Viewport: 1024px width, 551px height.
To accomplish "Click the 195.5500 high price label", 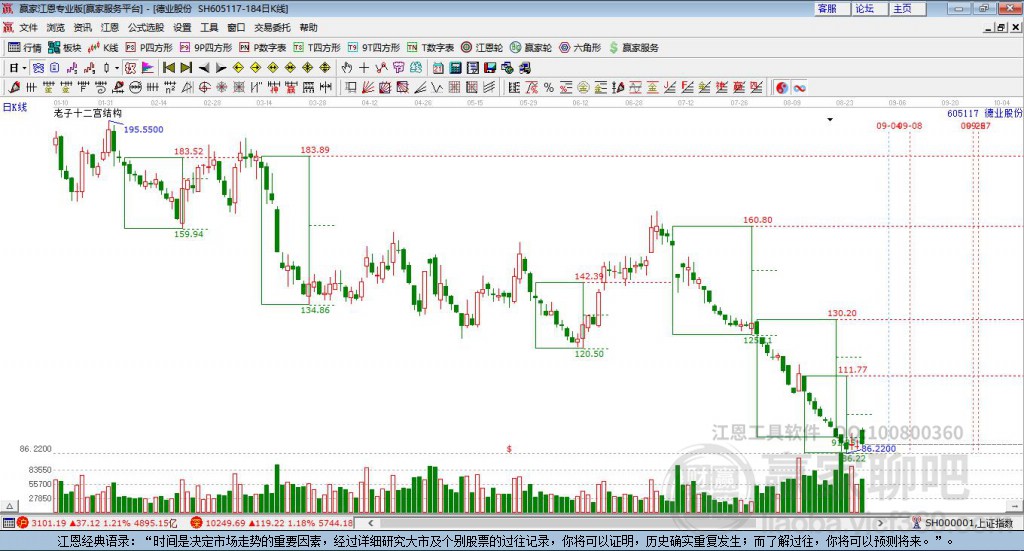I will pyautogui.click(x=143, y=129).
